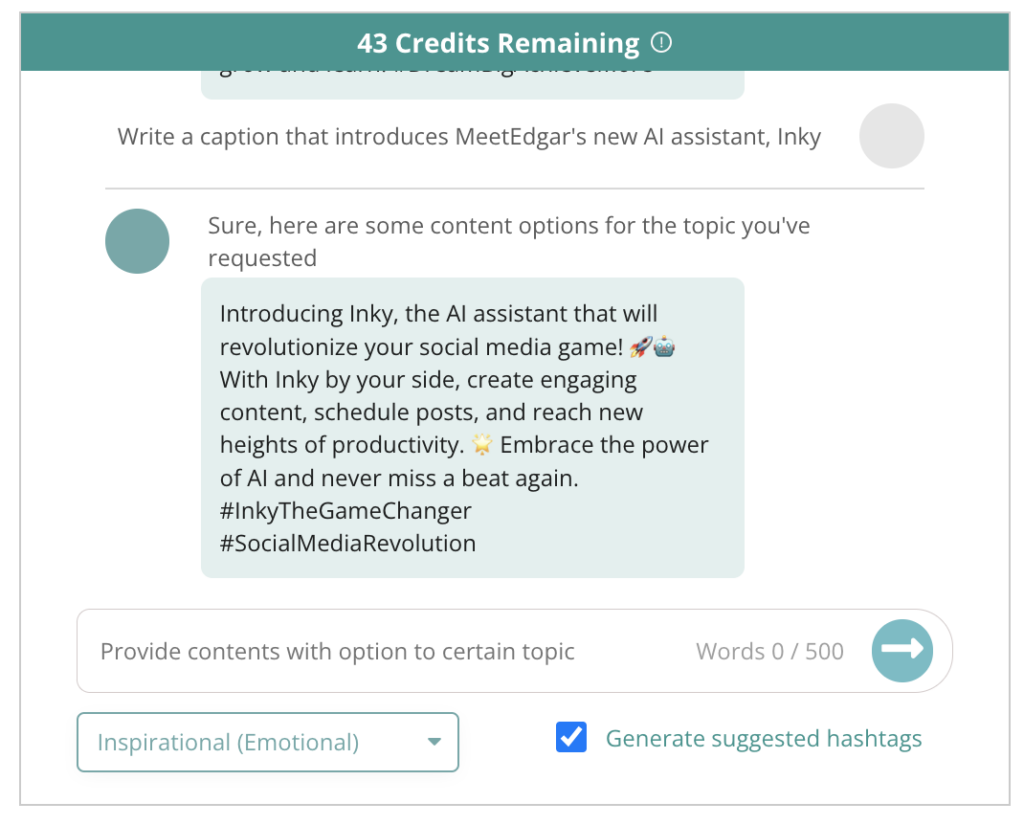Click the "43 Credits Remaining" header text

click(x=498, y=44)
